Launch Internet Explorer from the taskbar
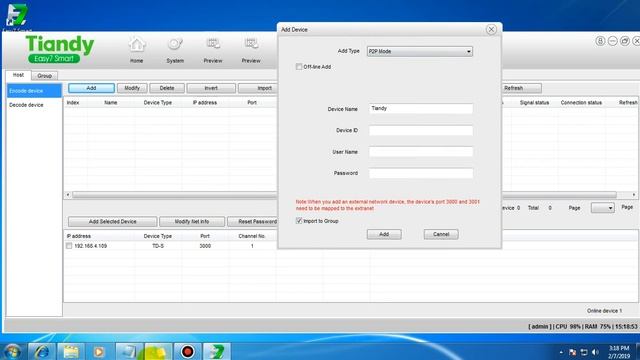This screenshot has width=640, height=360. click(42, 351)
